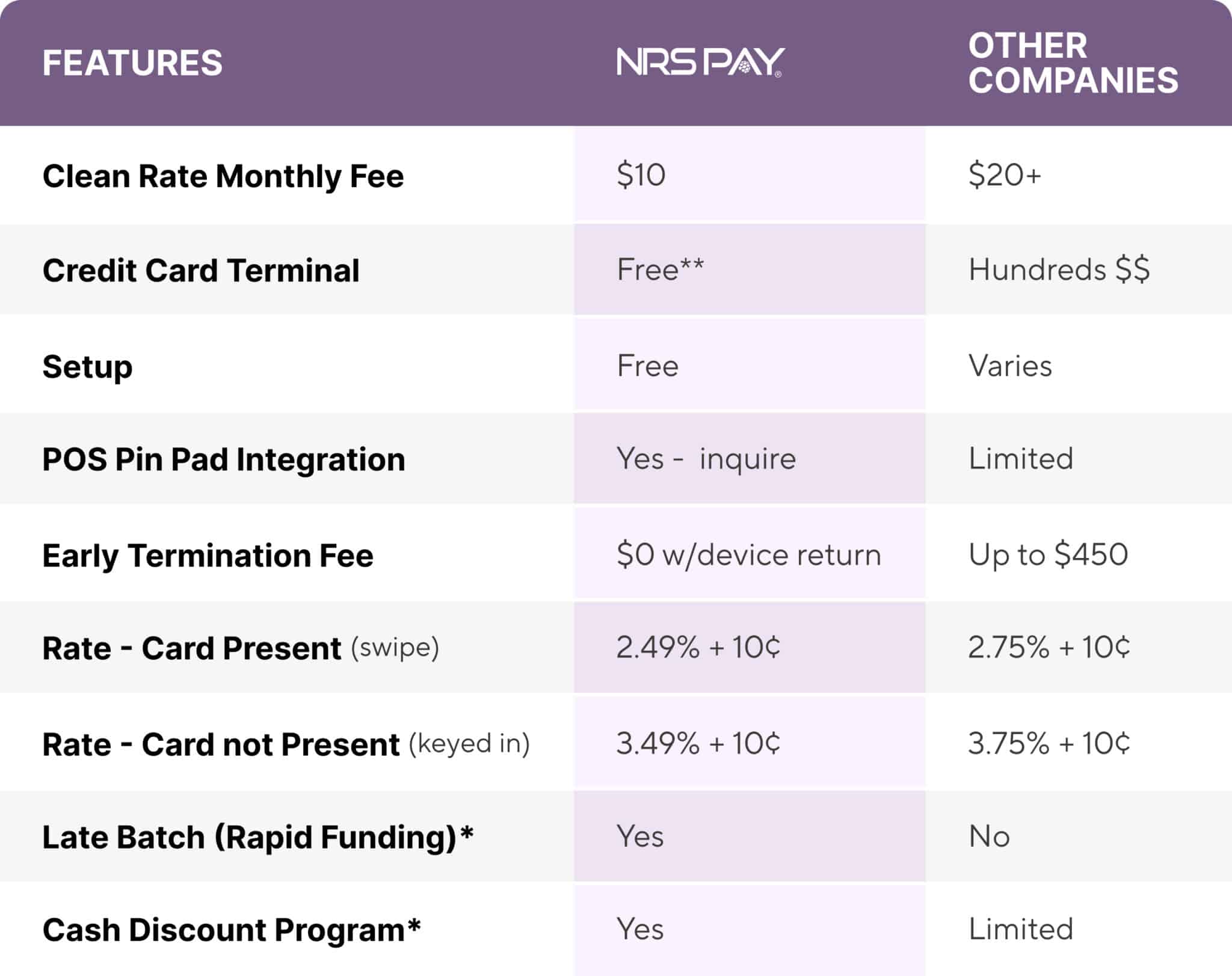Click the Yes - inquire cell
Image resolution: width=1232 pixels, height=976 pixels.
pos(706,459)
